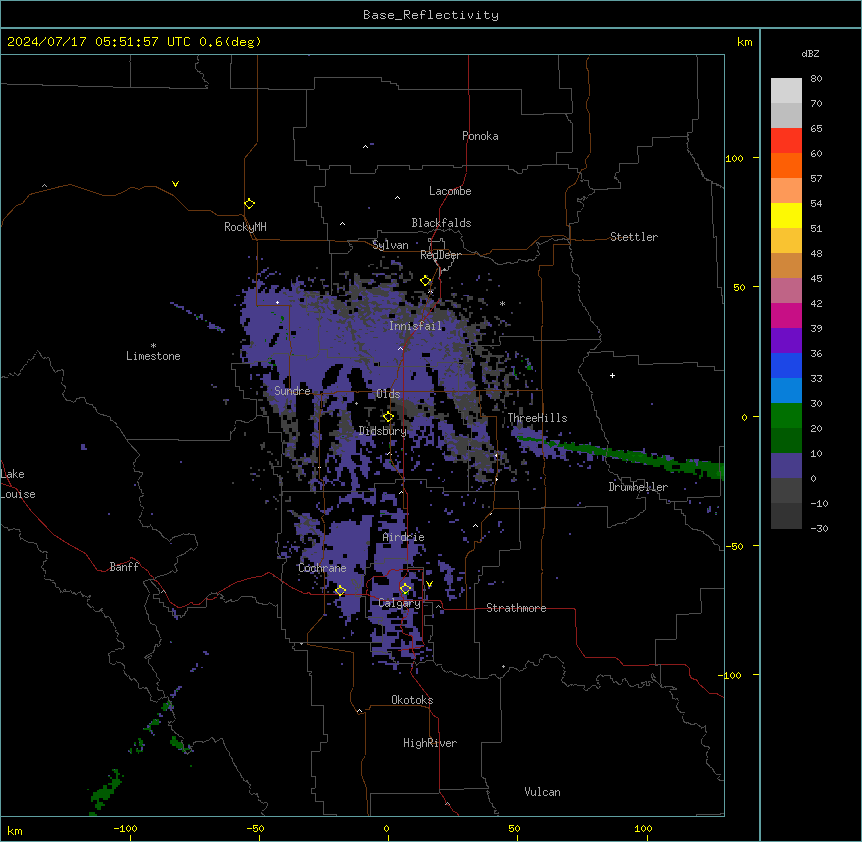862x842 pixels.
Task: Click the yellow diamond marker between Olds and Didsbury
Action: [388, 417]
